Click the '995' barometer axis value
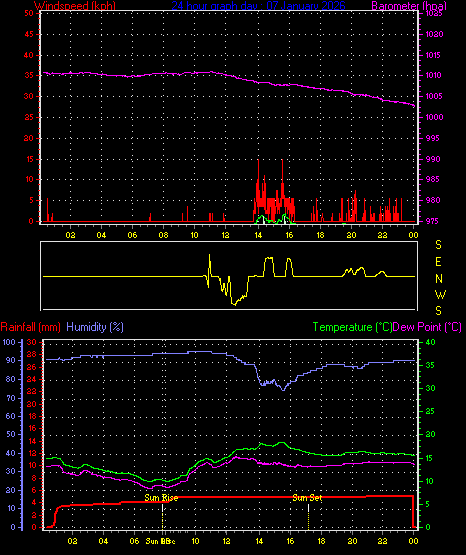The image size is (466, 555). pyautogui.click(x=432, y=138)
